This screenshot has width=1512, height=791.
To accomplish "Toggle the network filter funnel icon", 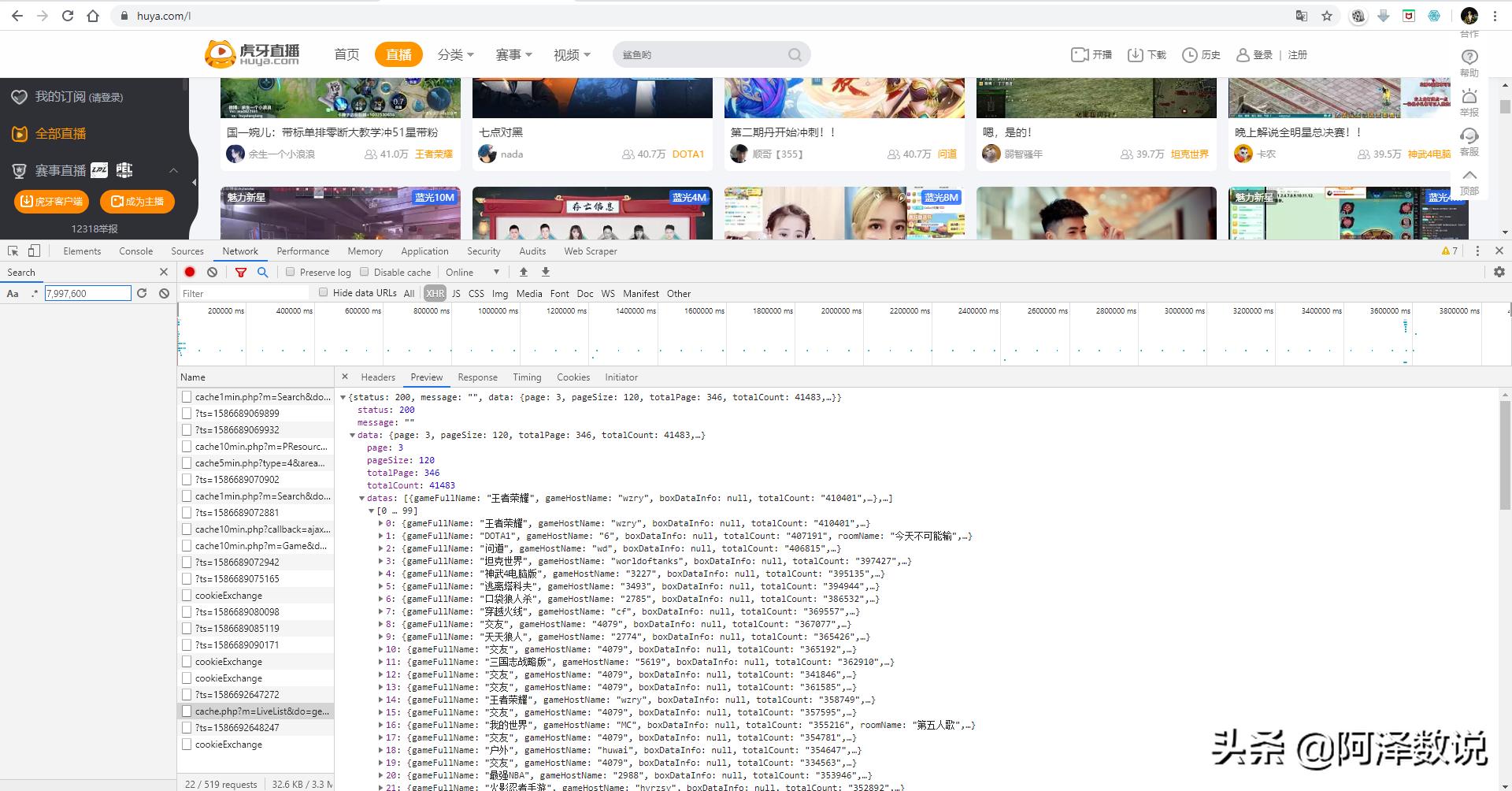I will 241,272.
